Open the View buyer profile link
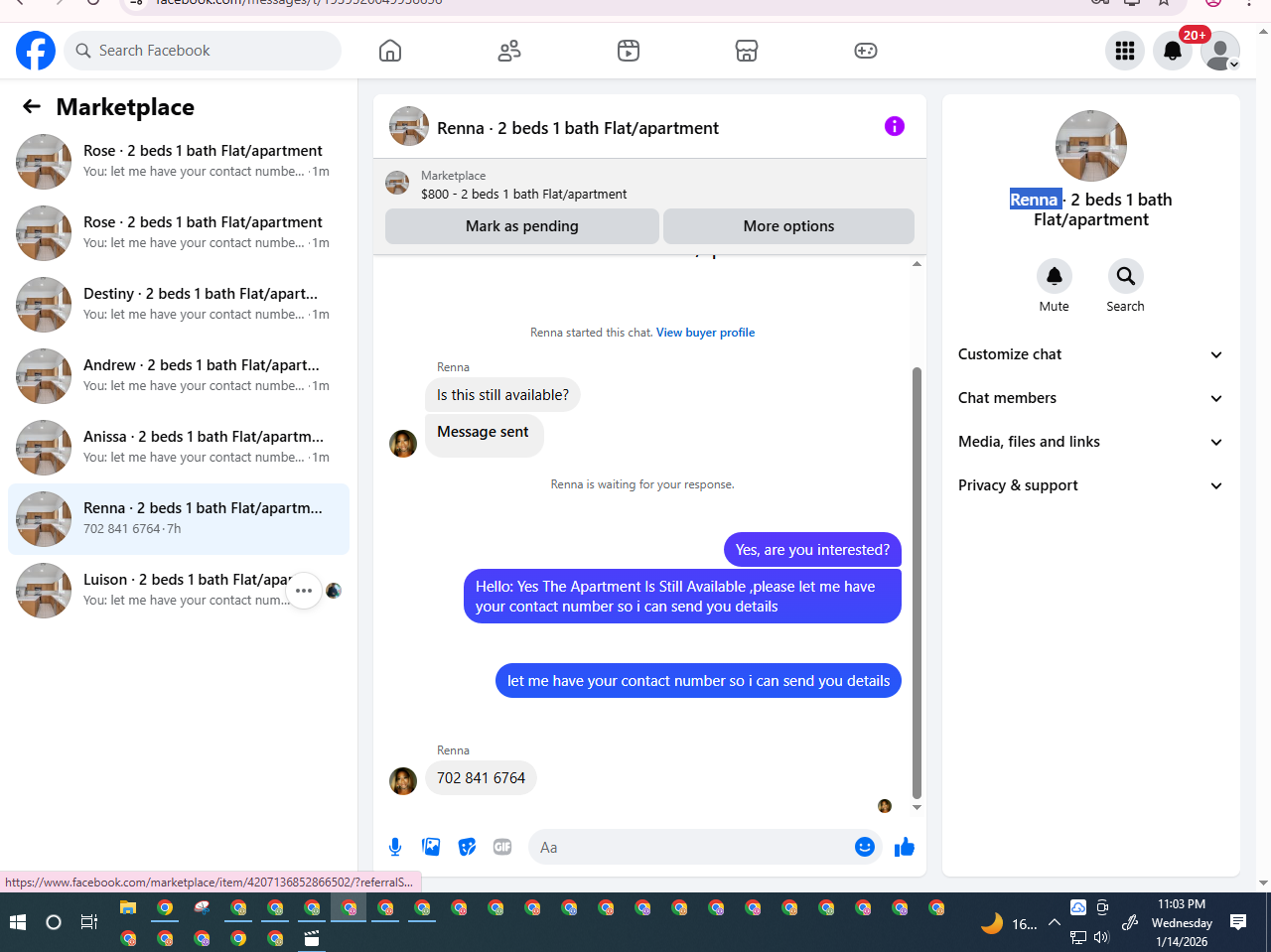The image size is (1271, 952). [705, 333]
